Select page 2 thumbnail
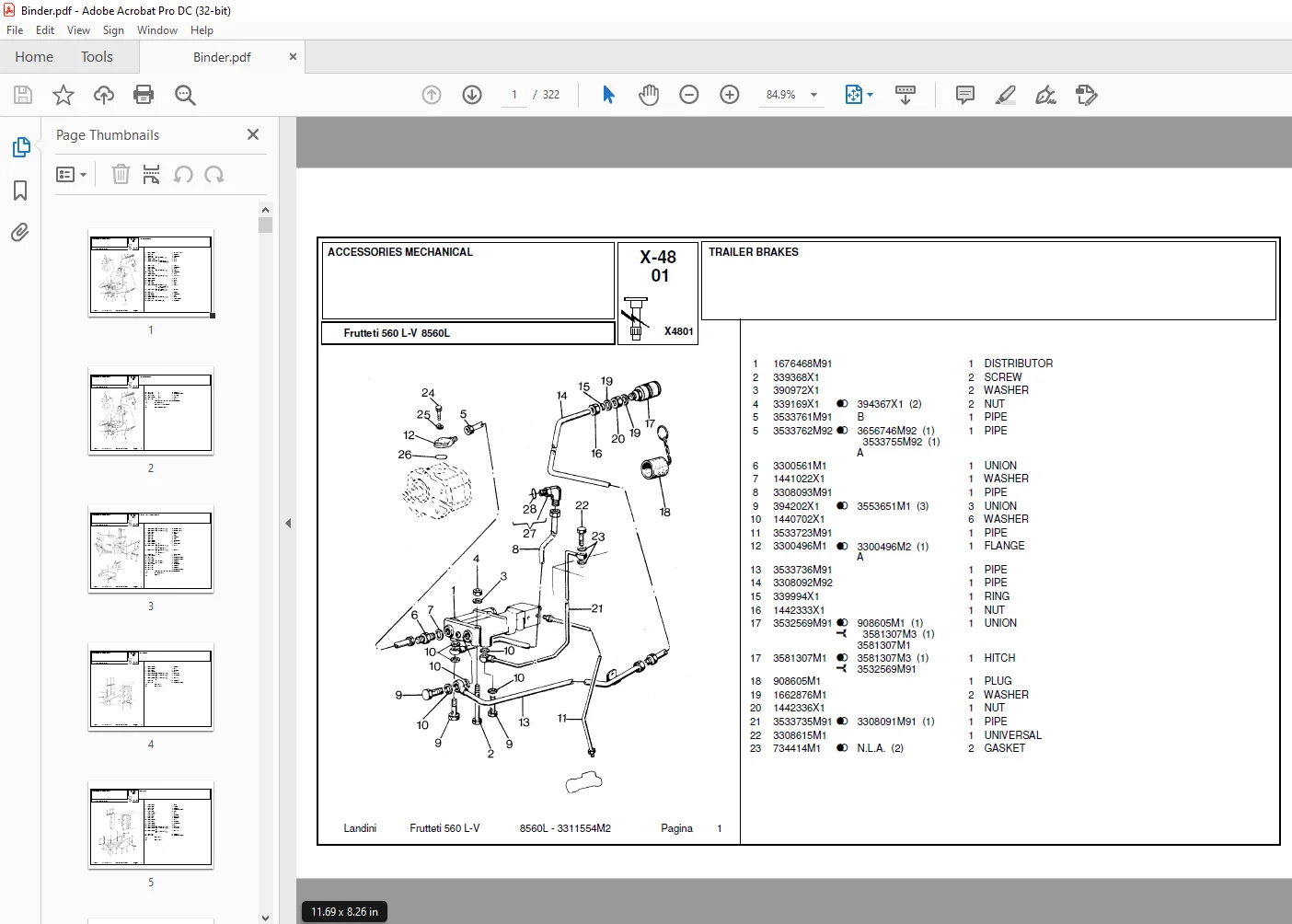 [151, 410]
